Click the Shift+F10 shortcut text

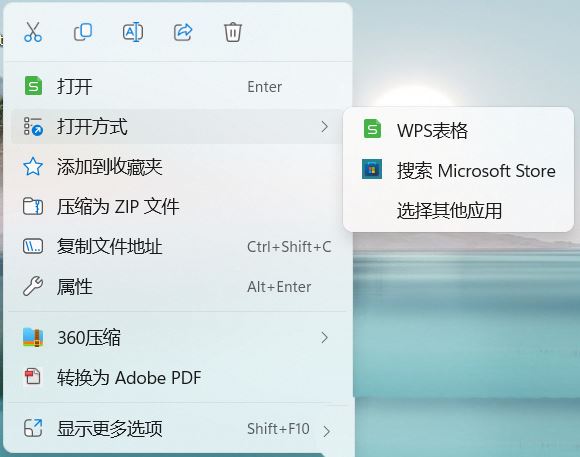click(x=279, y=429)
